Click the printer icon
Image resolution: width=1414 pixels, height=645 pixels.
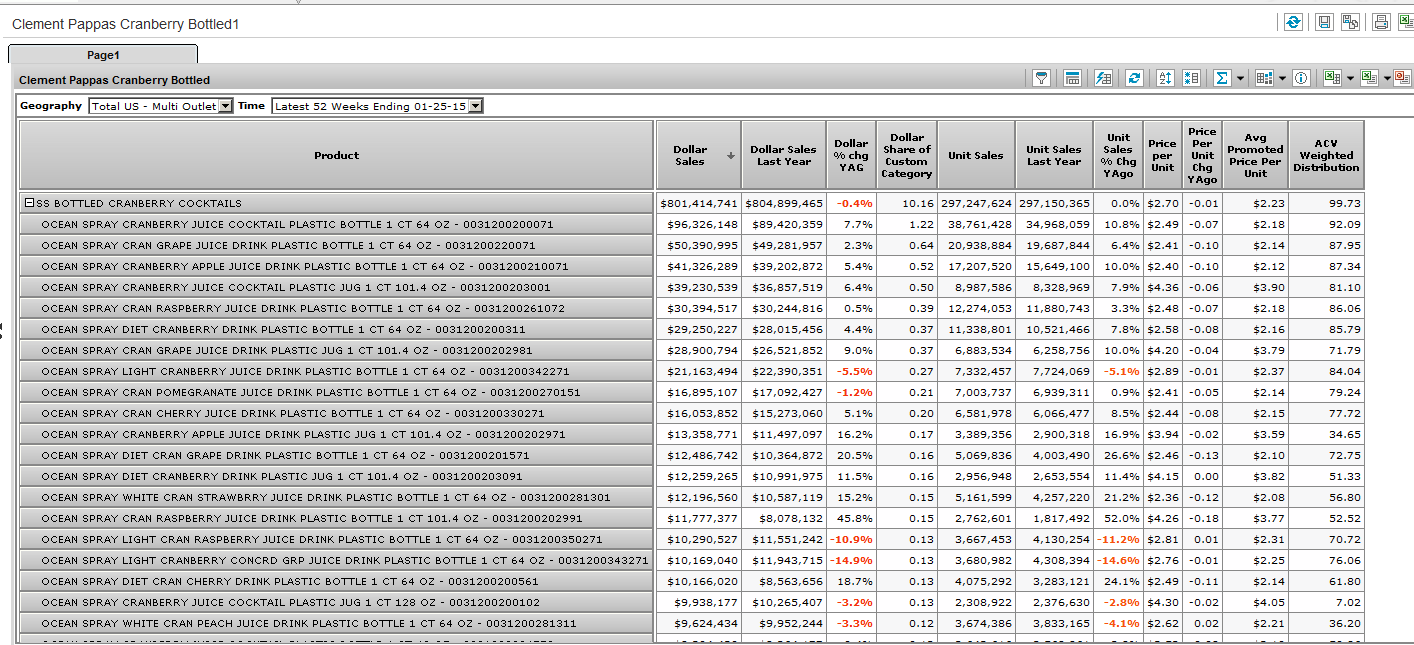1381,22
